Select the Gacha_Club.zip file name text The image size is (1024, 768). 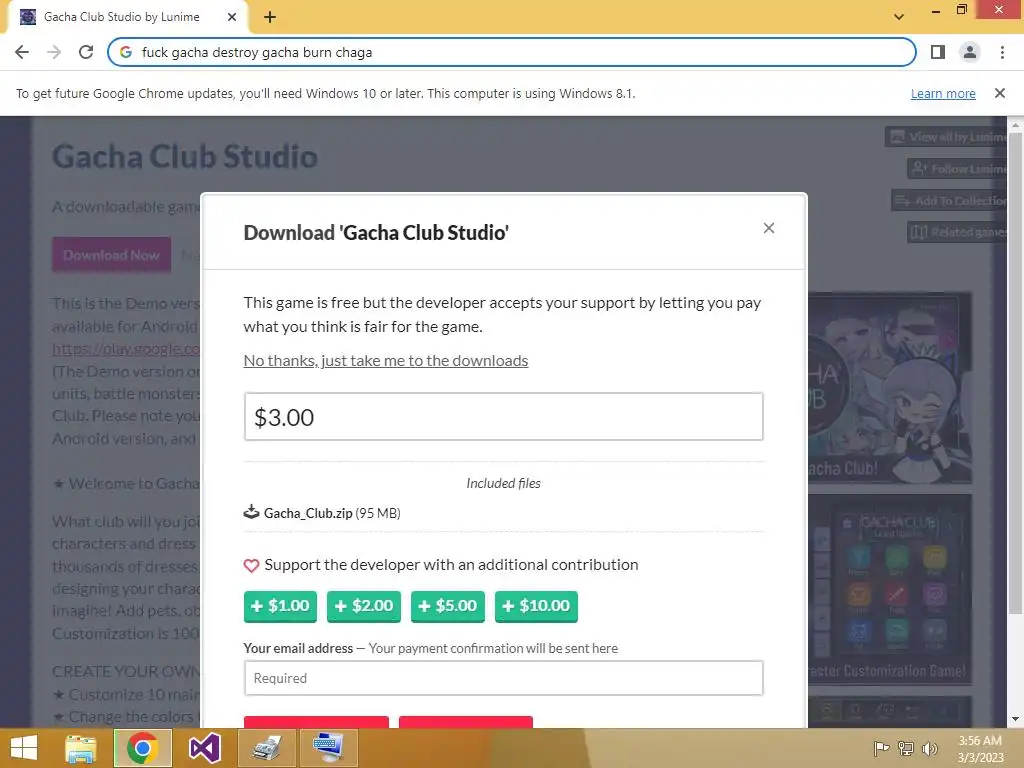click(308, 513)
